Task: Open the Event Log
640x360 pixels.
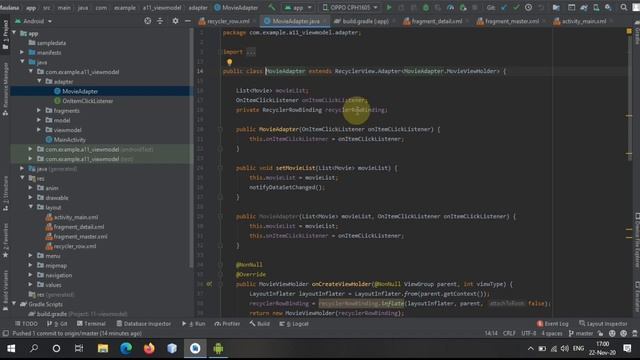Action: [x=553, y=324]
